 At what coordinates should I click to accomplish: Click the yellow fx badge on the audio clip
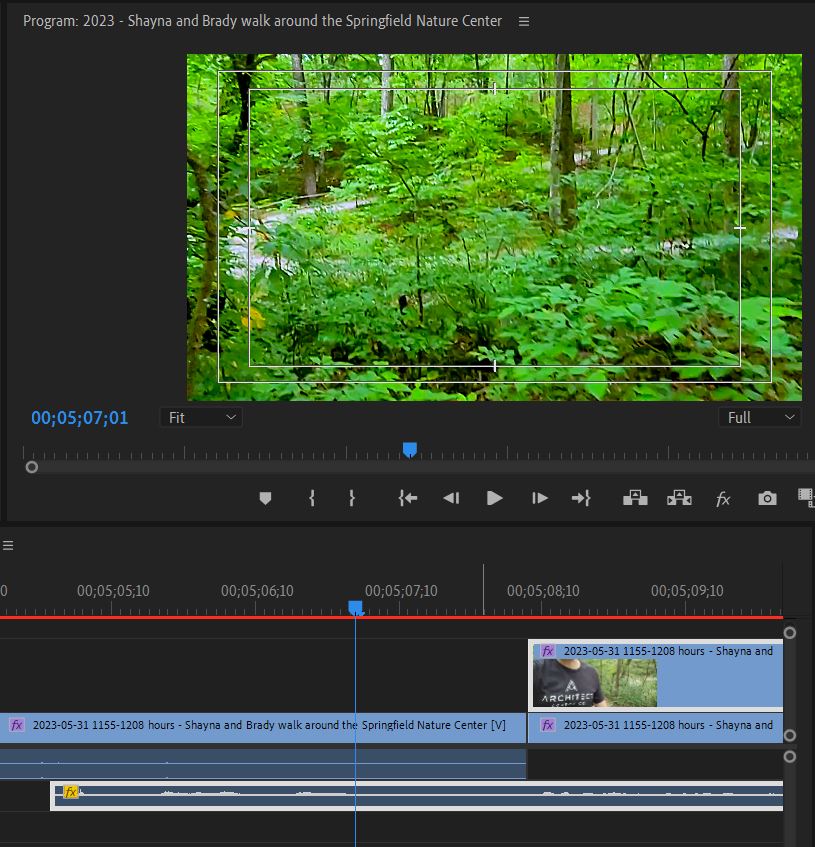(x=71, y=792)
